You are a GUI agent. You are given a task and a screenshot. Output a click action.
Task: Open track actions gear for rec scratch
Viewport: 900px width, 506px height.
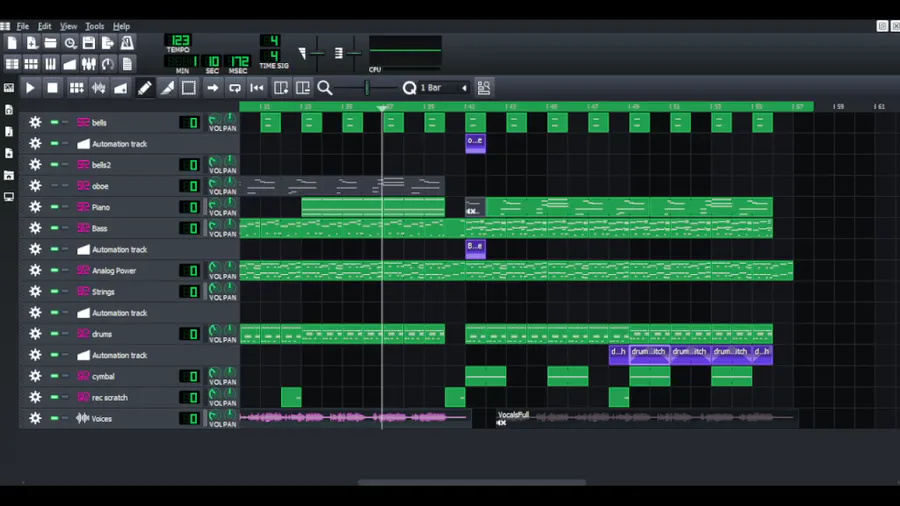(35, 397)
